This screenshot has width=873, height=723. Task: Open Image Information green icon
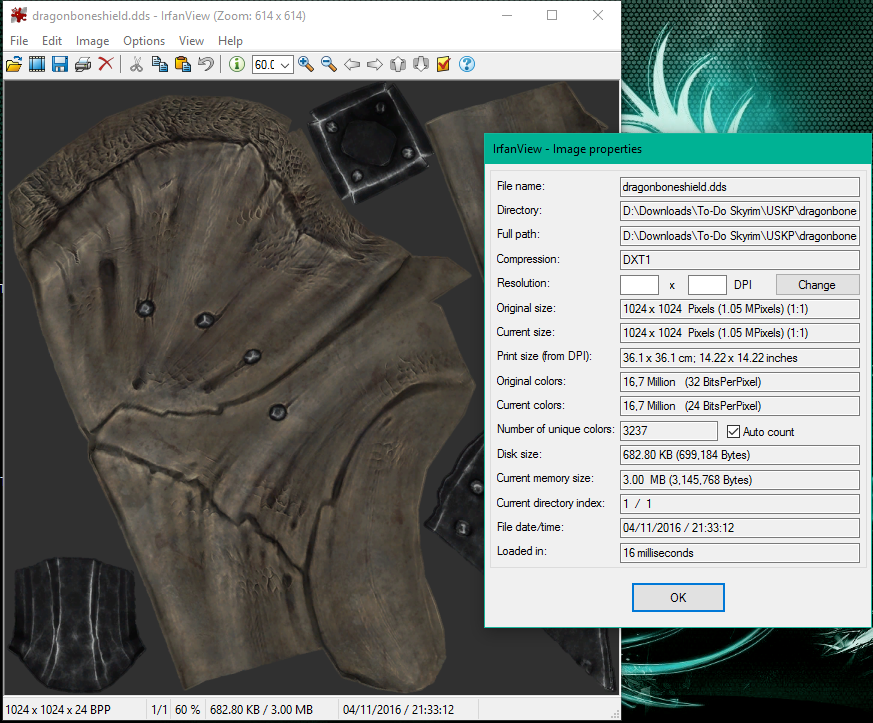point(237,65)
